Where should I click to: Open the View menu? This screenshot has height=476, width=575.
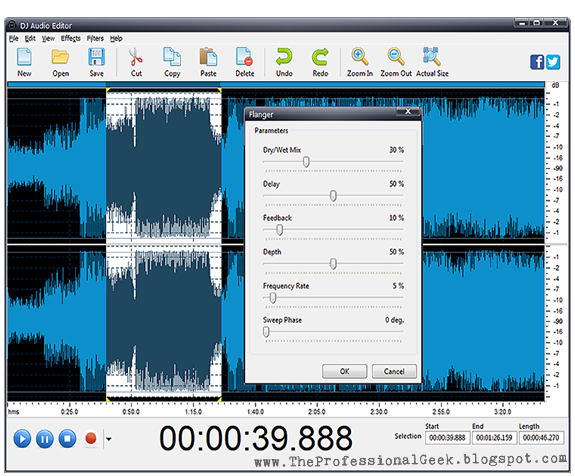48,39
